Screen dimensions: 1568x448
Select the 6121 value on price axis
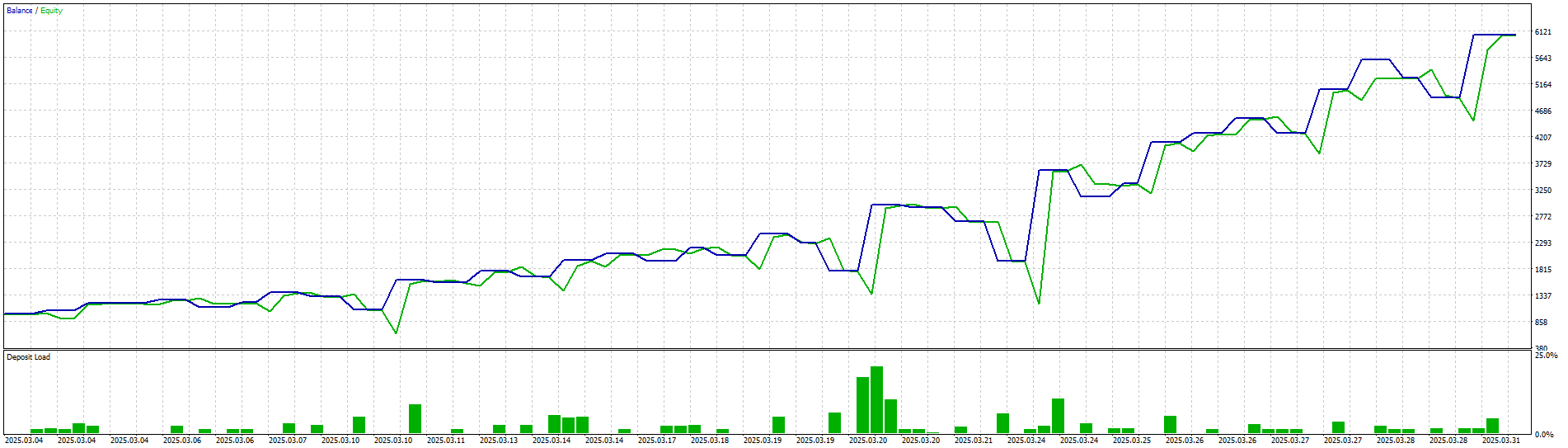[x=1543, y=32]
